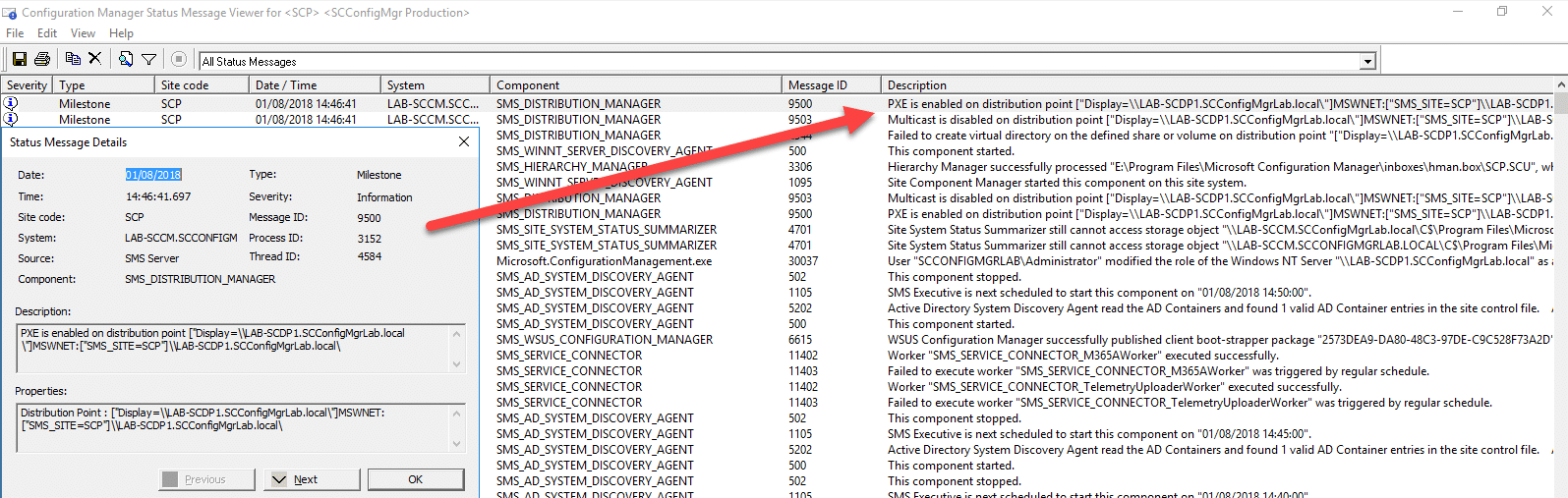Click scroll-down arrow of Properties box
This screenshot has height=498, width=1568.
coord(456,443)
